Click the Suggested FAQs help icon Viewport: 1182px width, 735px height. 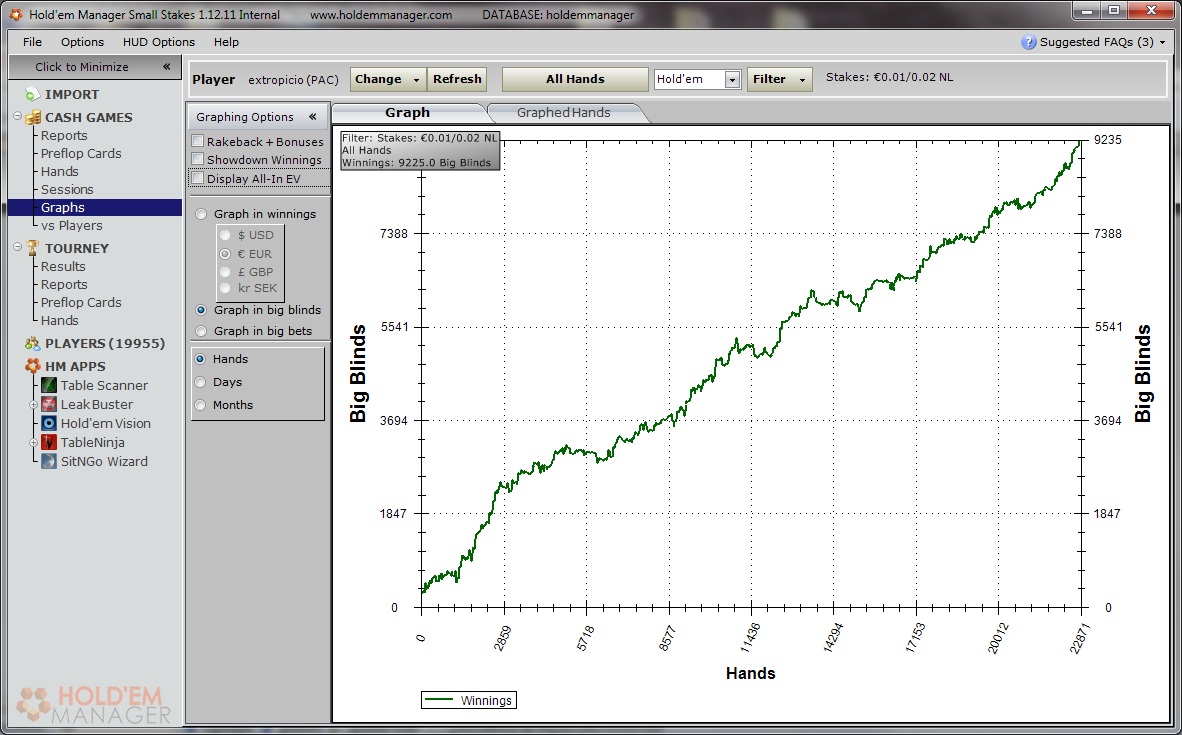click(1028, 42)
